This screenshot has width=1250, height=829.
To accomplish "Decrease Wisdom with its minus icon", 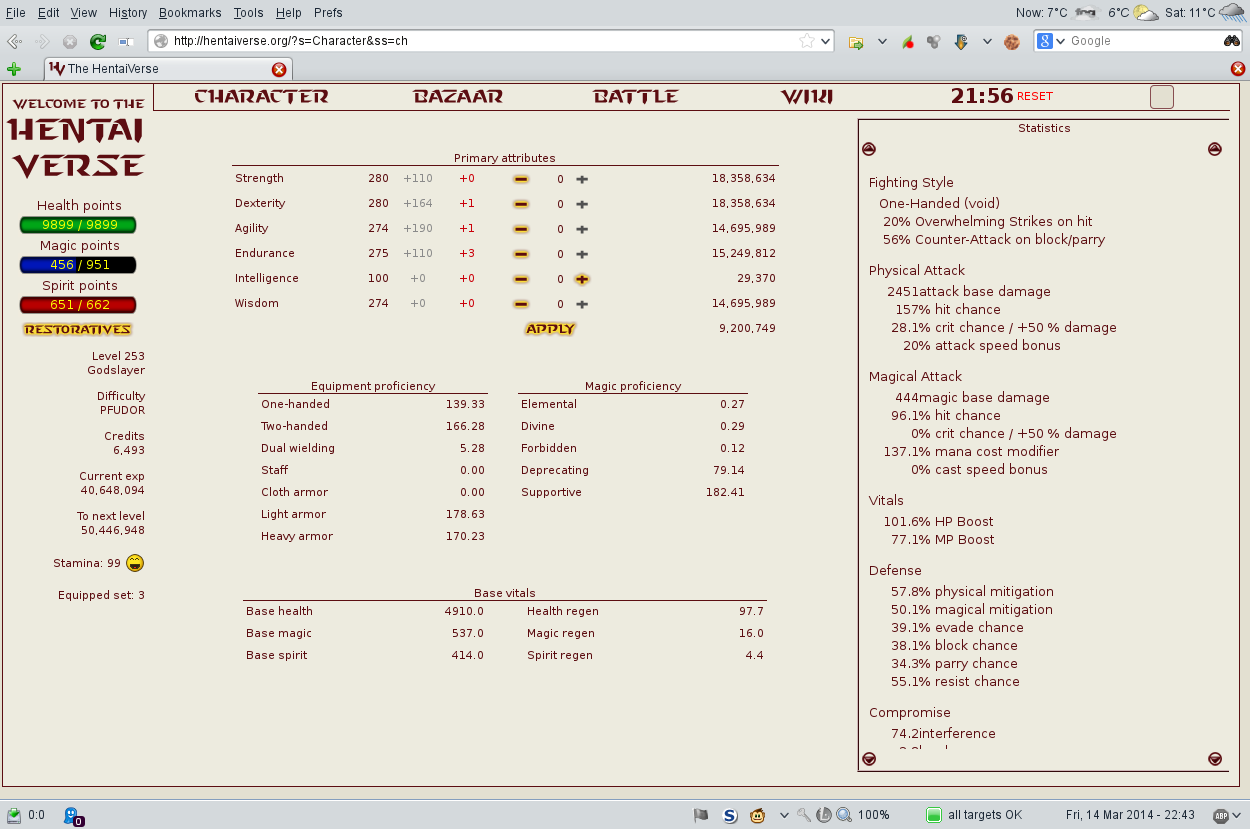I will pos(521,304).
